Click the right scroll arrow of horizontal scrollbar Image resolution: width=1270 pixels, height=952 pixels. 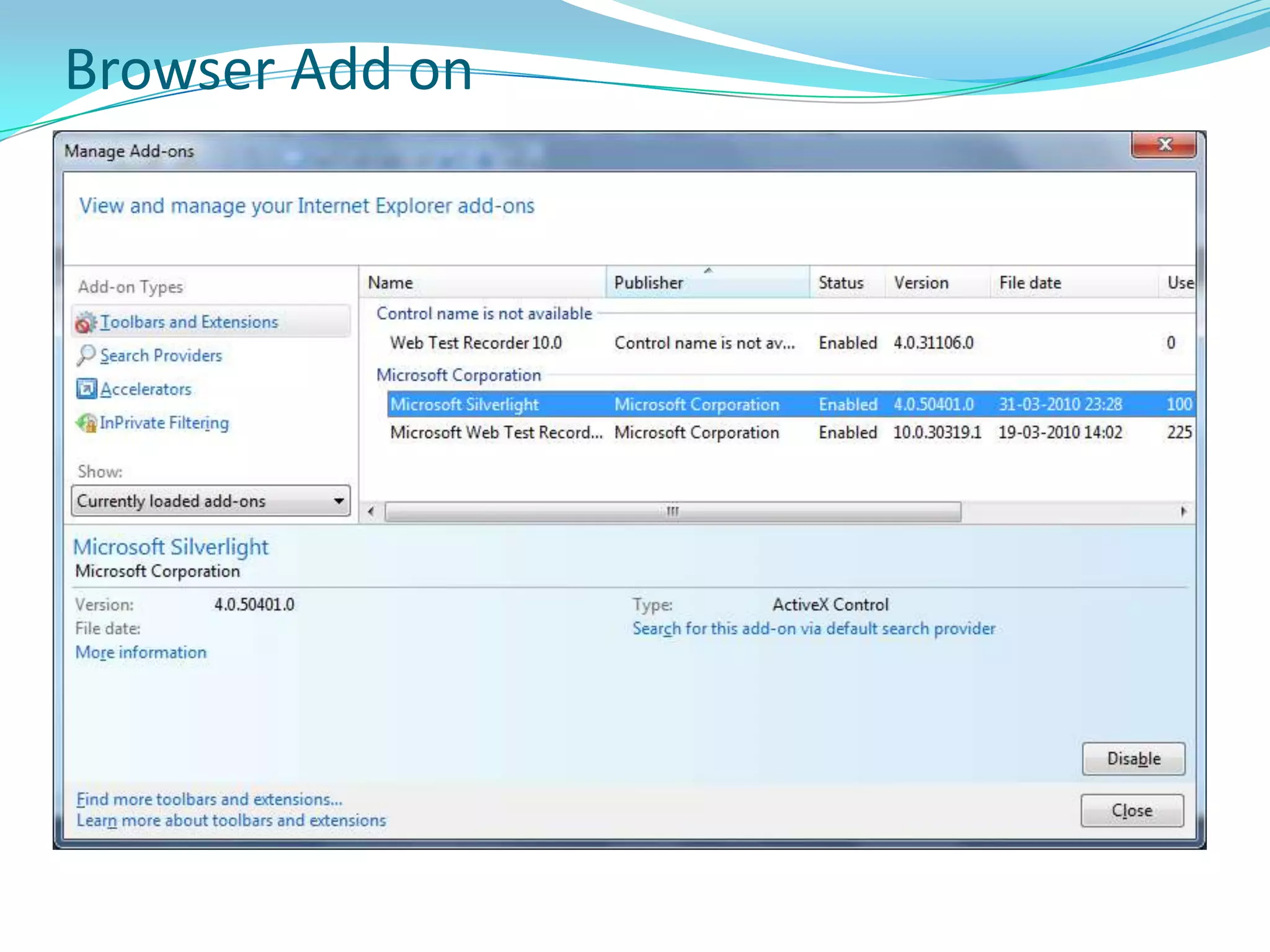1183,511
